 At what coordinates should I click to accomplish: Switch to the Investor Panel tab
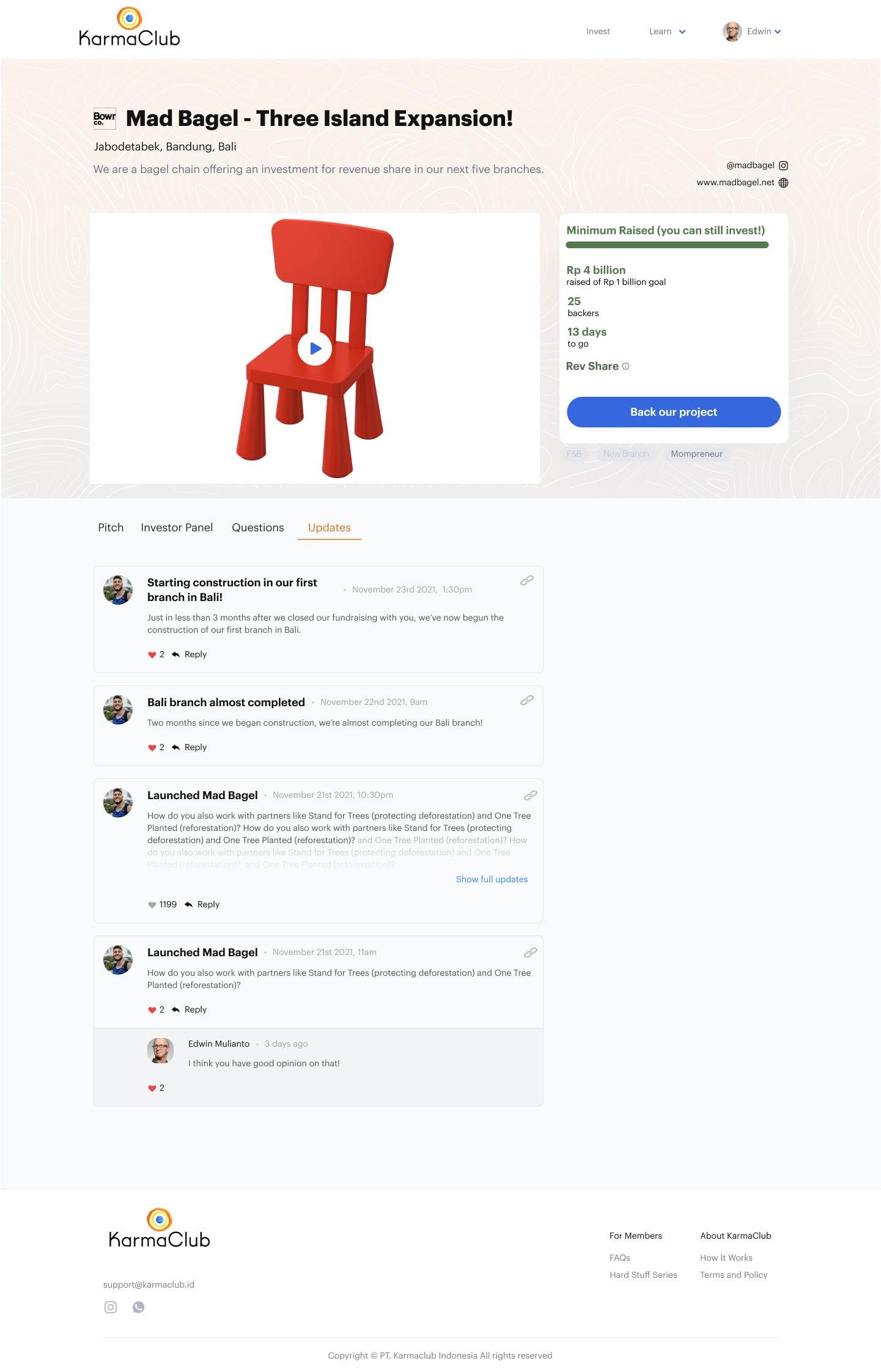(x=177, y=528)
